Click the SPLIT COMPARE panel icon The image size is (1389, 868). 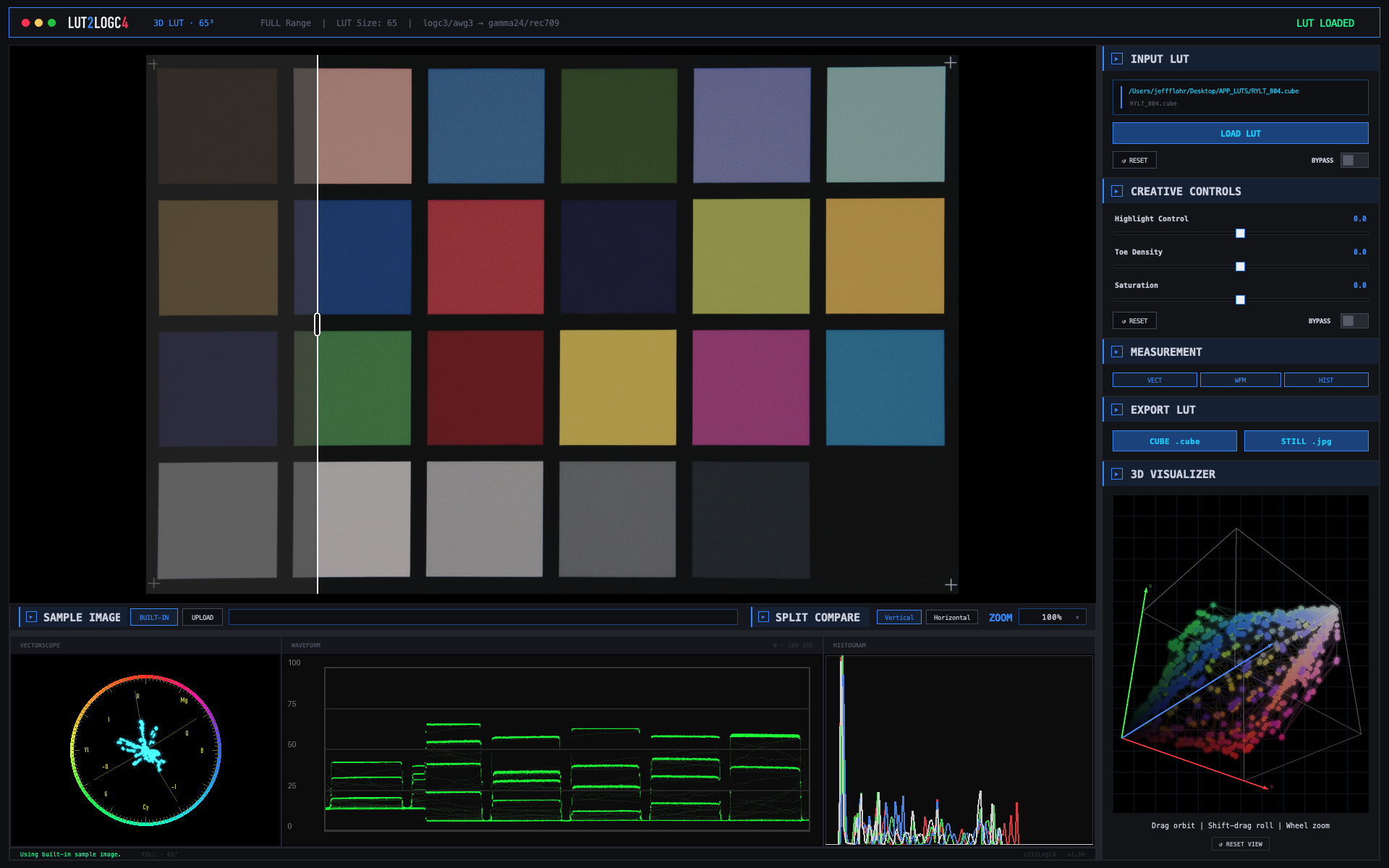click(x=763, y=617)
